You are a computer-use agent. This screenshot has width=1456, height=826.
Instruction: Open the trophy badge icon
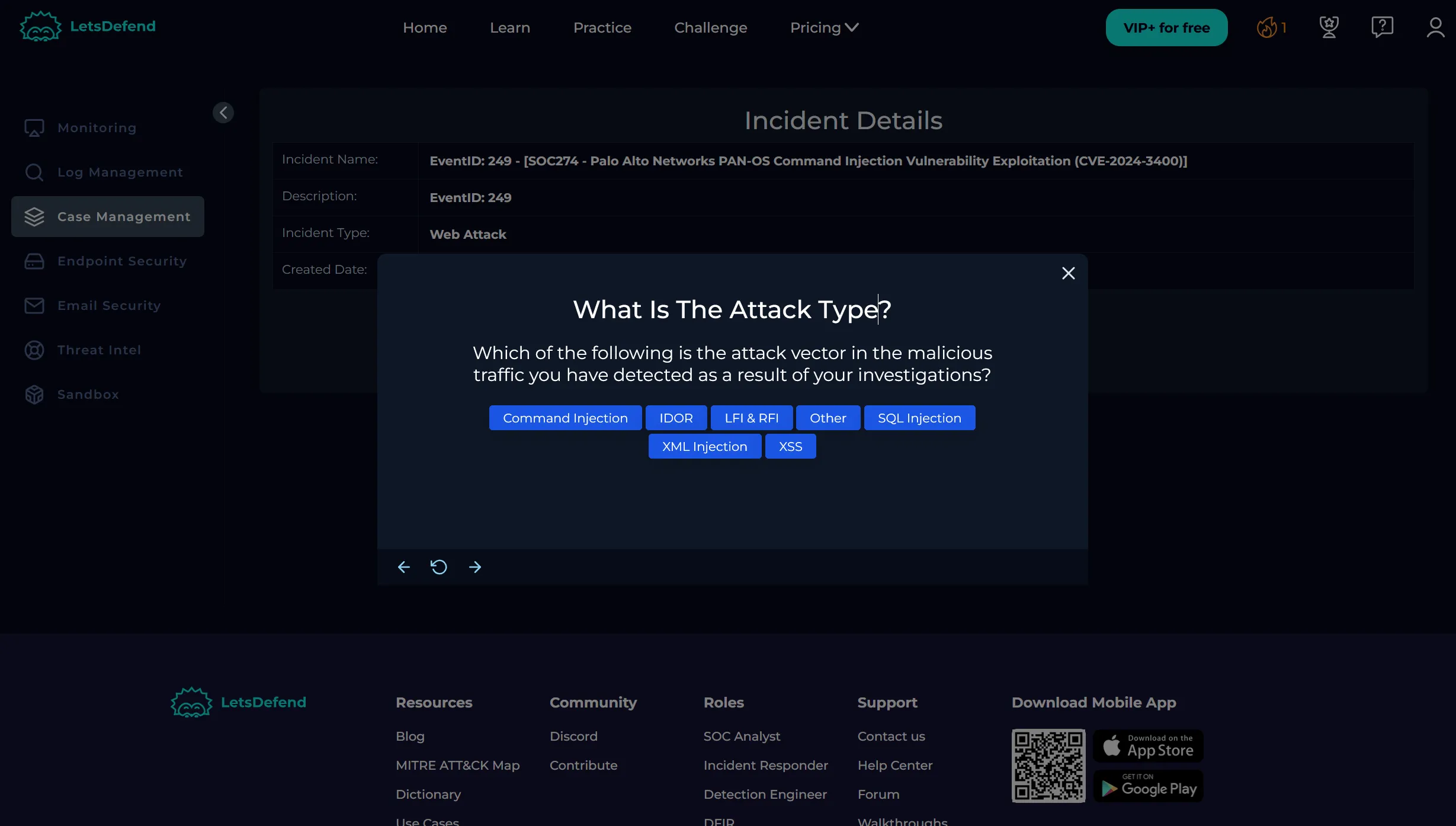tap(1329, 27)
